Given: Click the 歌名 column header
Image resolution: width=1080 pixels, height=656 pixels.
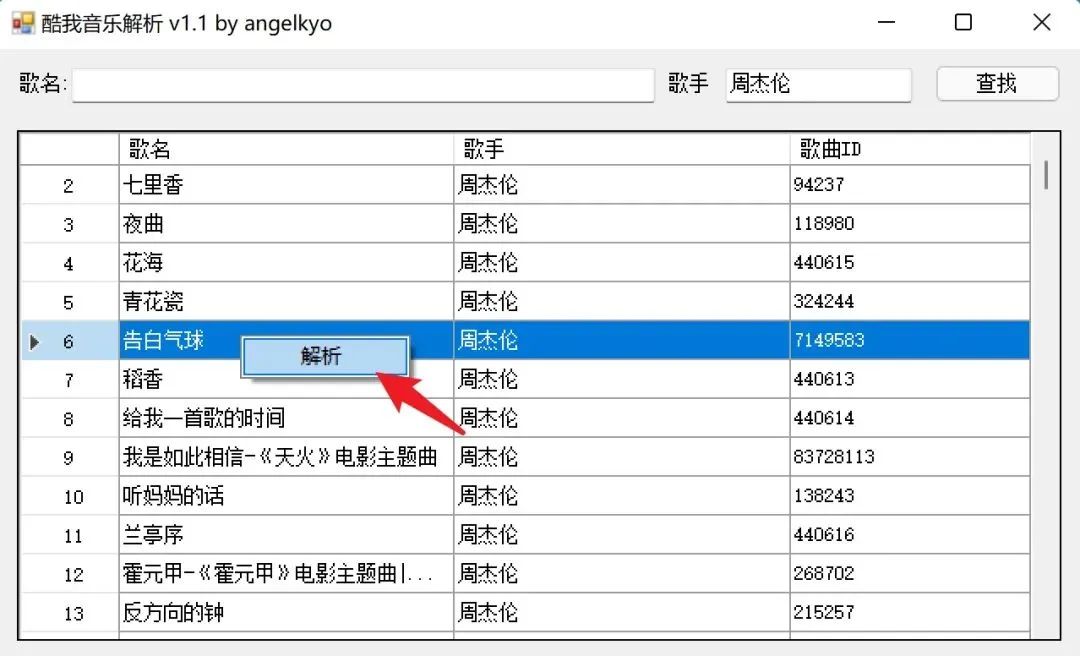Looking at the screenshot, I should (286, 149).
